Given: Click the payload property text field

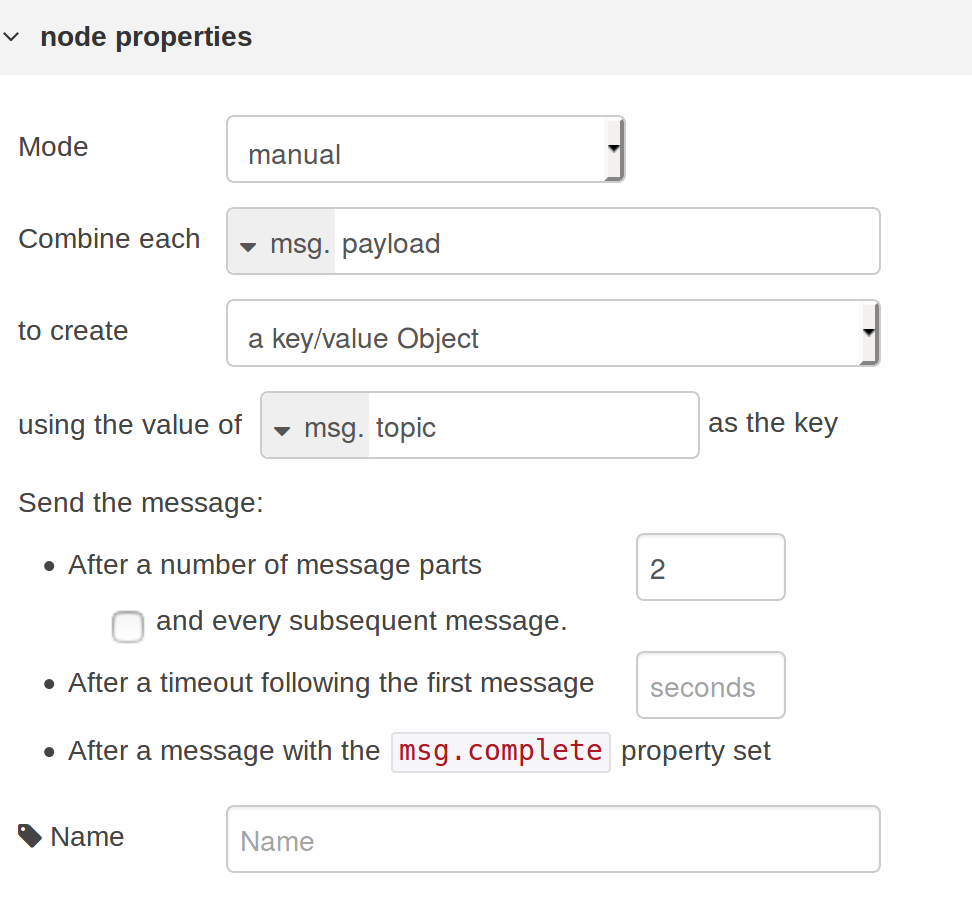Looking at the screenshot, I should pyautogui.click(x=605, y=243).
